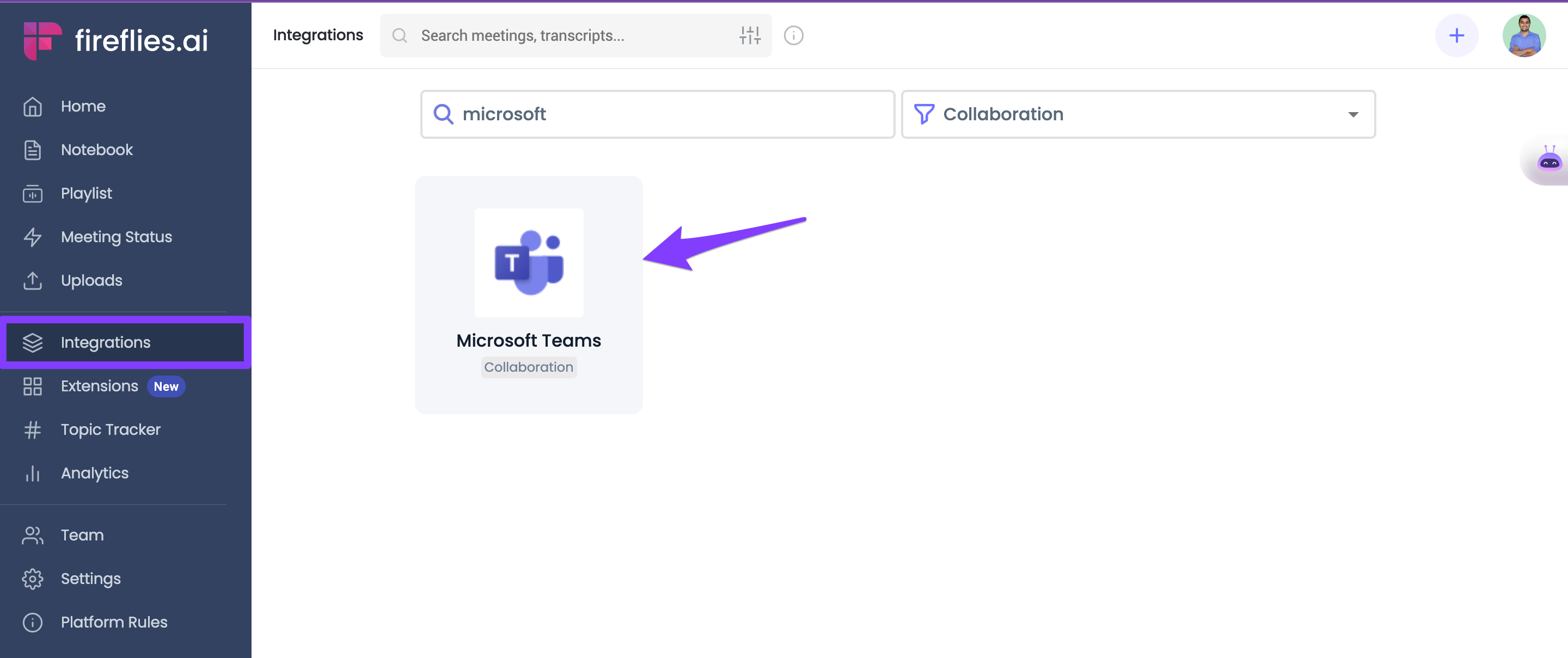Open search filter sliders icon
Image resolution: width=1568 pixels, height=658 pixels.
tap(750, 35)
